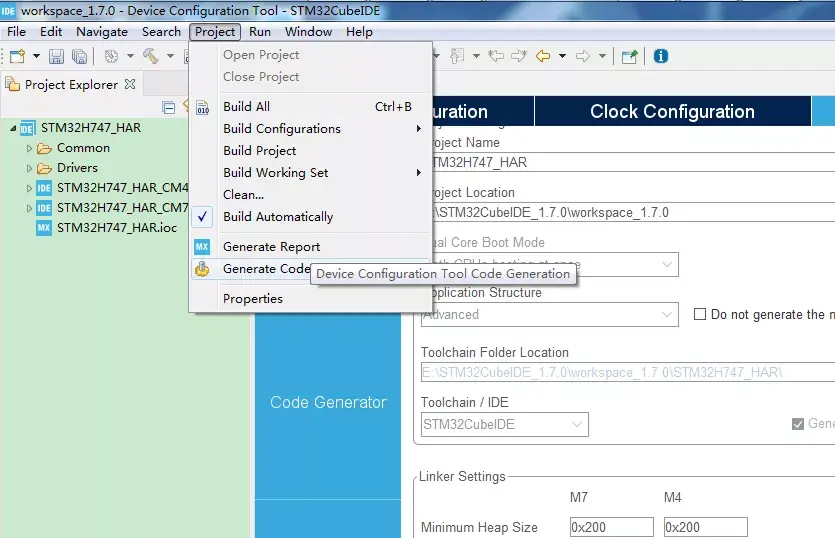Screen dimensions: 835x538
Task: Click the Project Explorer view icon
Action: coord(13,84)
